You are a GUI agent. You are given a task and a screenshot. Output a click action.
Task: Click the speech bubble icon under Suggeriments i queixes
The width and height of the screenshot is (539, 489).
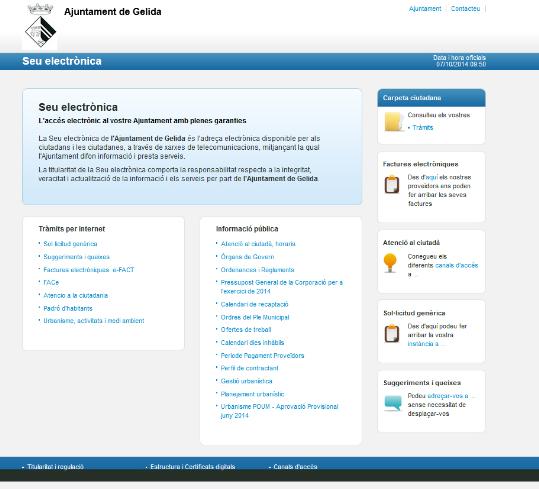(x=393, y=403)
